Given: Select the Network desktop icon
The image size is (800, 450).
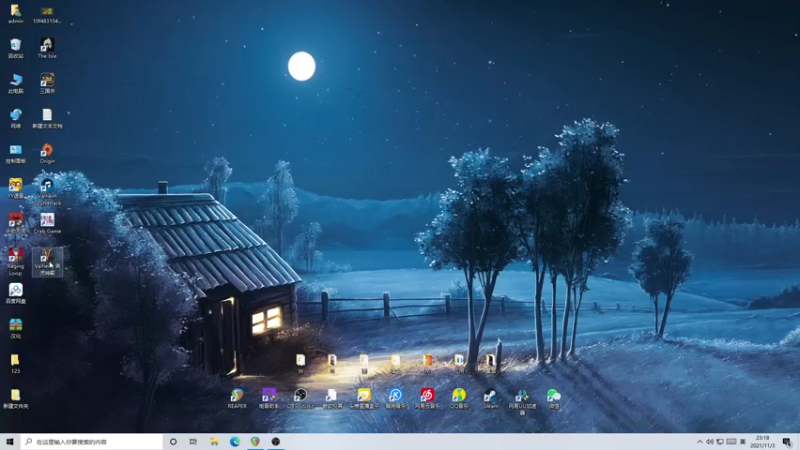Looking at the screenshot, I should point(15,118).
